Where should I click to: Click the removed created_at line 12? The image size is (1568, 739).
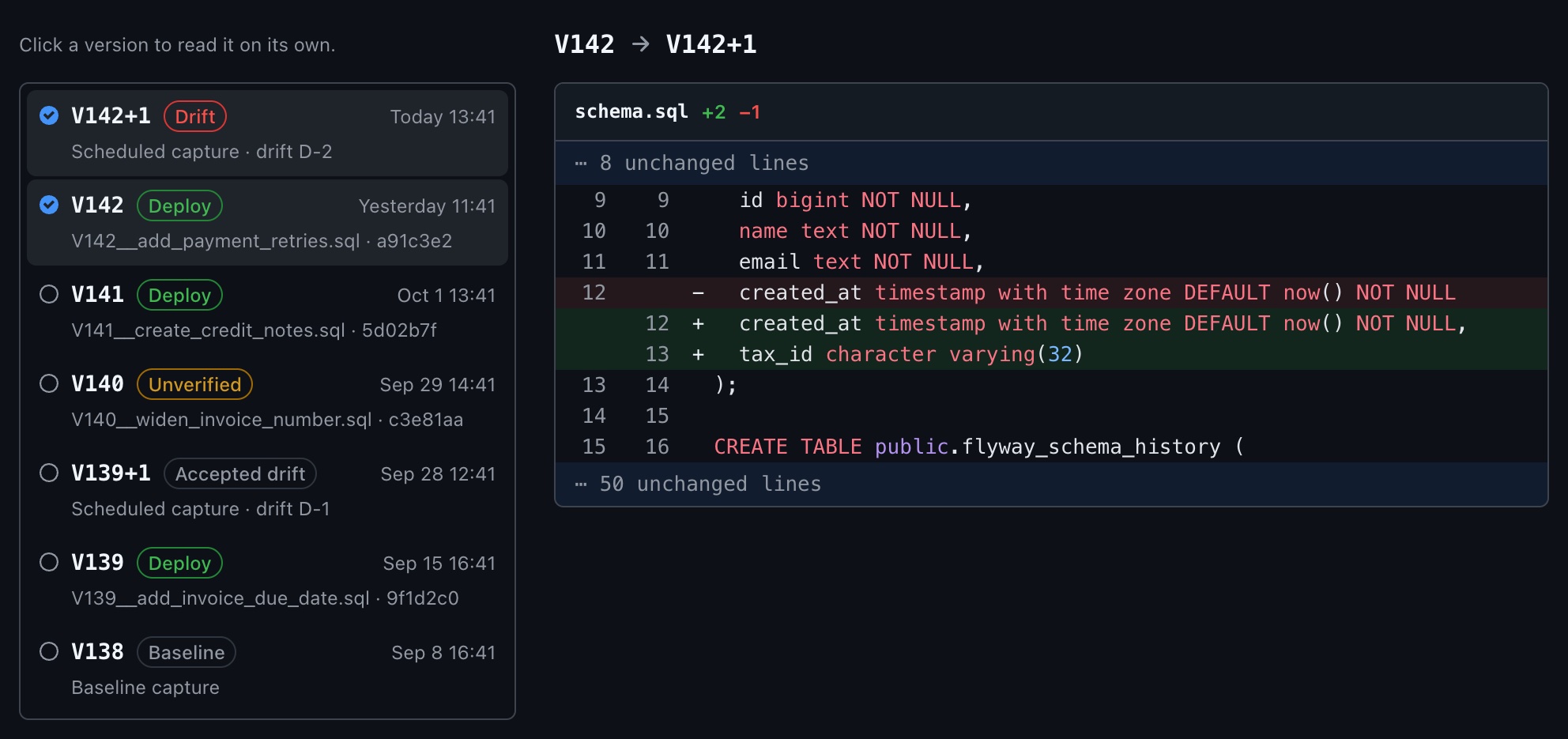click(x=1051, y=292)
